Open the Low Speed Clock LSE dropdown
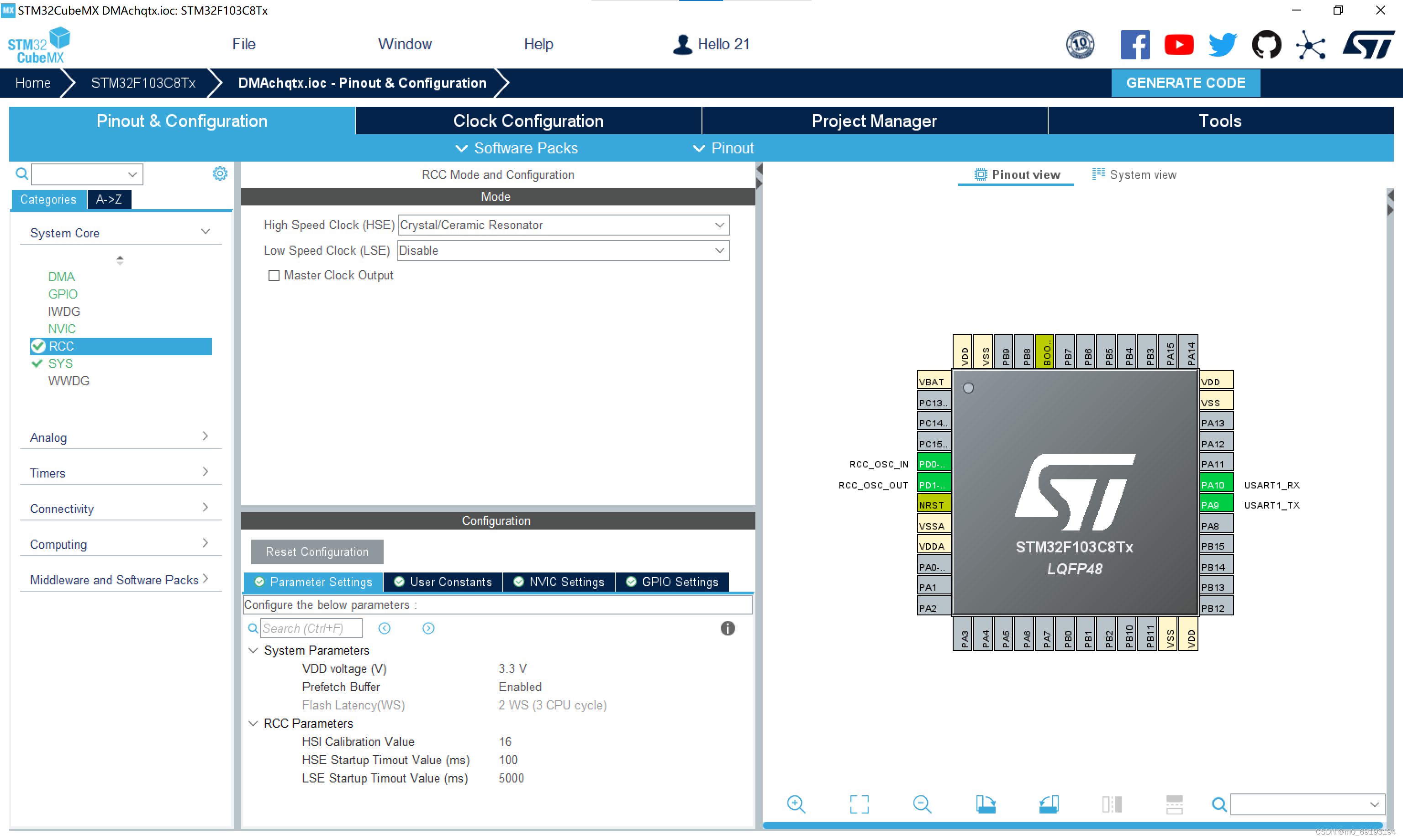The width and height of the screenshot is (1403, 840). 564,251
